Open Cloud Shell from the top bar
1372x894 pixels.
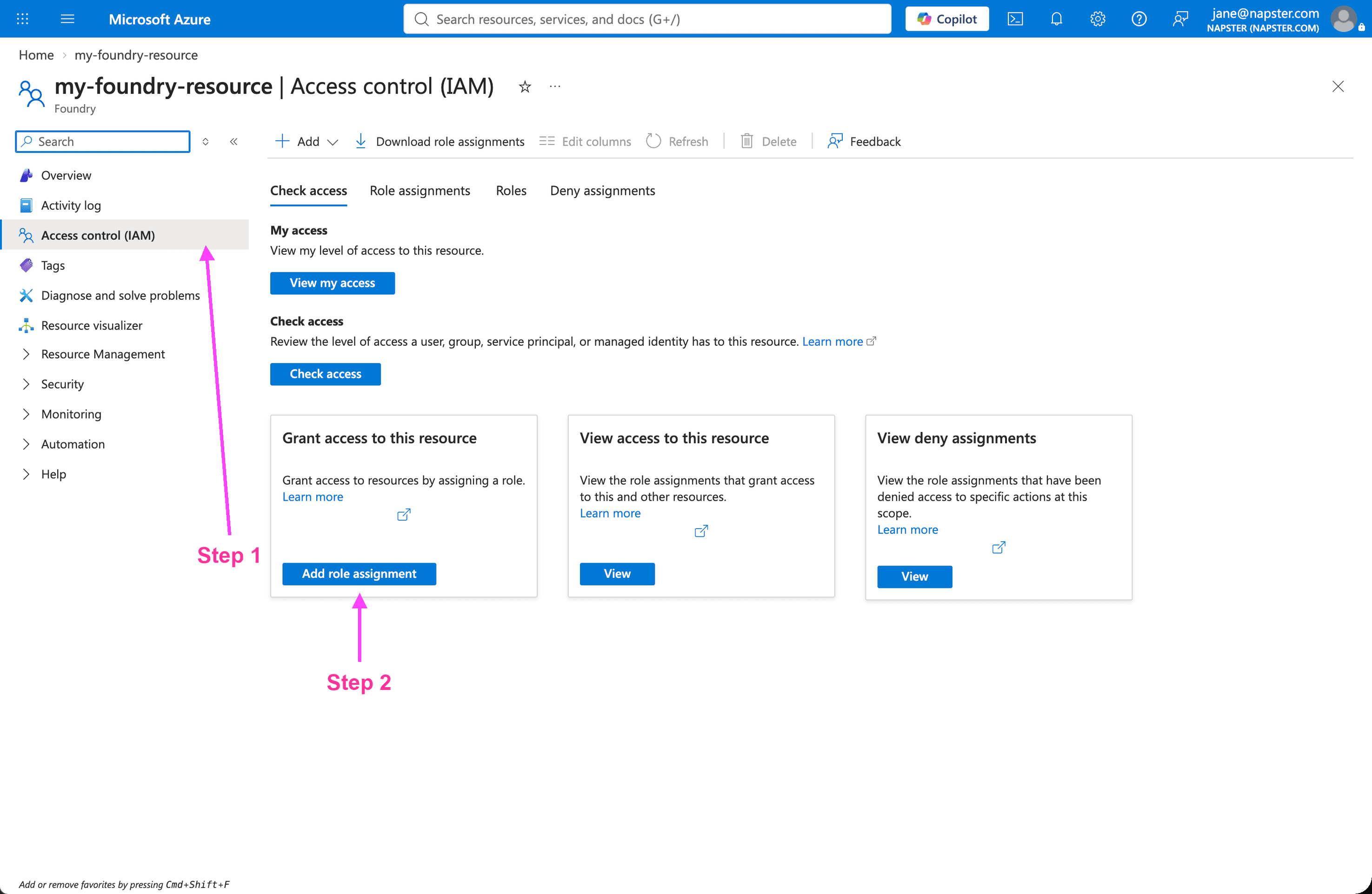pyautogui.click(x=1015, y=19)
